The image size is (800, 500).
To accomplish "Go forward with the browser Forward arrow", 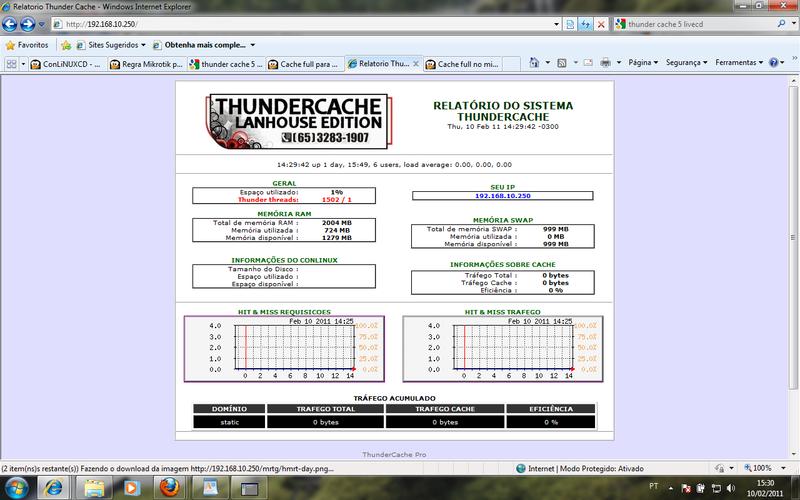I will (x=28, y=24).
